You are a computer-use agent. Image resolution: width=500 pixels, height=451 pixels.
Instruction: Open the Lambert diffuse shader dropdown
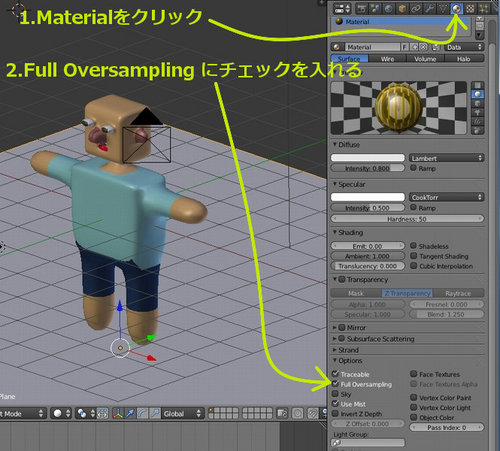(446, 158)
